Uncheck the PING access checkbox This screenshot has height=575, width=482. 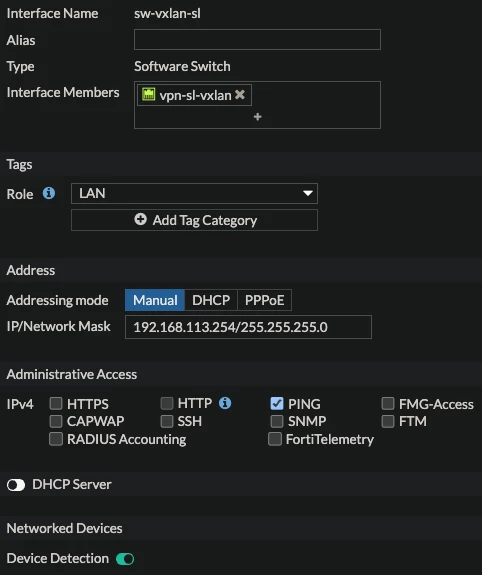point(277,403)
